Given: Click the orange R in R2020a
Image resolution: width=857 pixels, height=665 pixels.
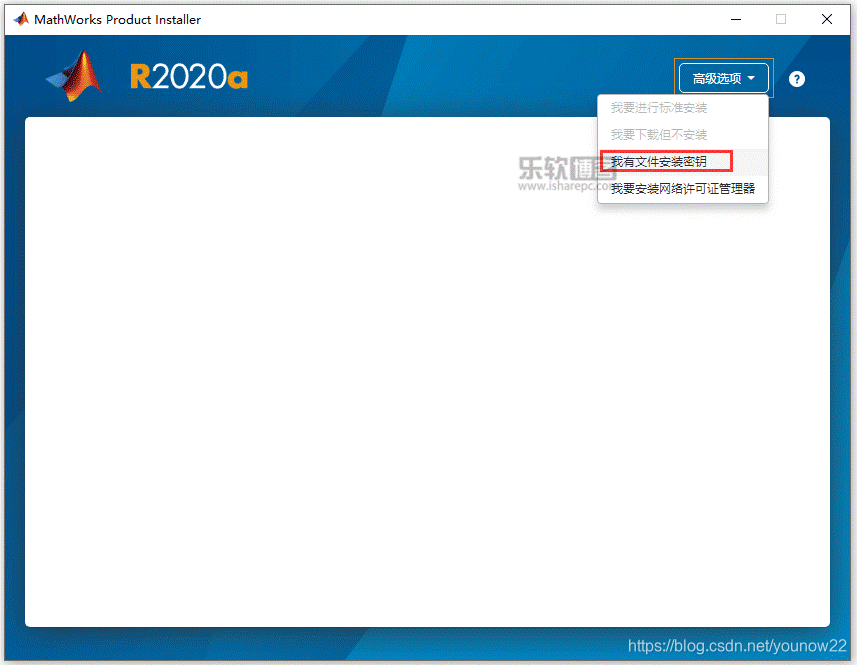Looking at the screenshot, I should (x=141, y=77).
